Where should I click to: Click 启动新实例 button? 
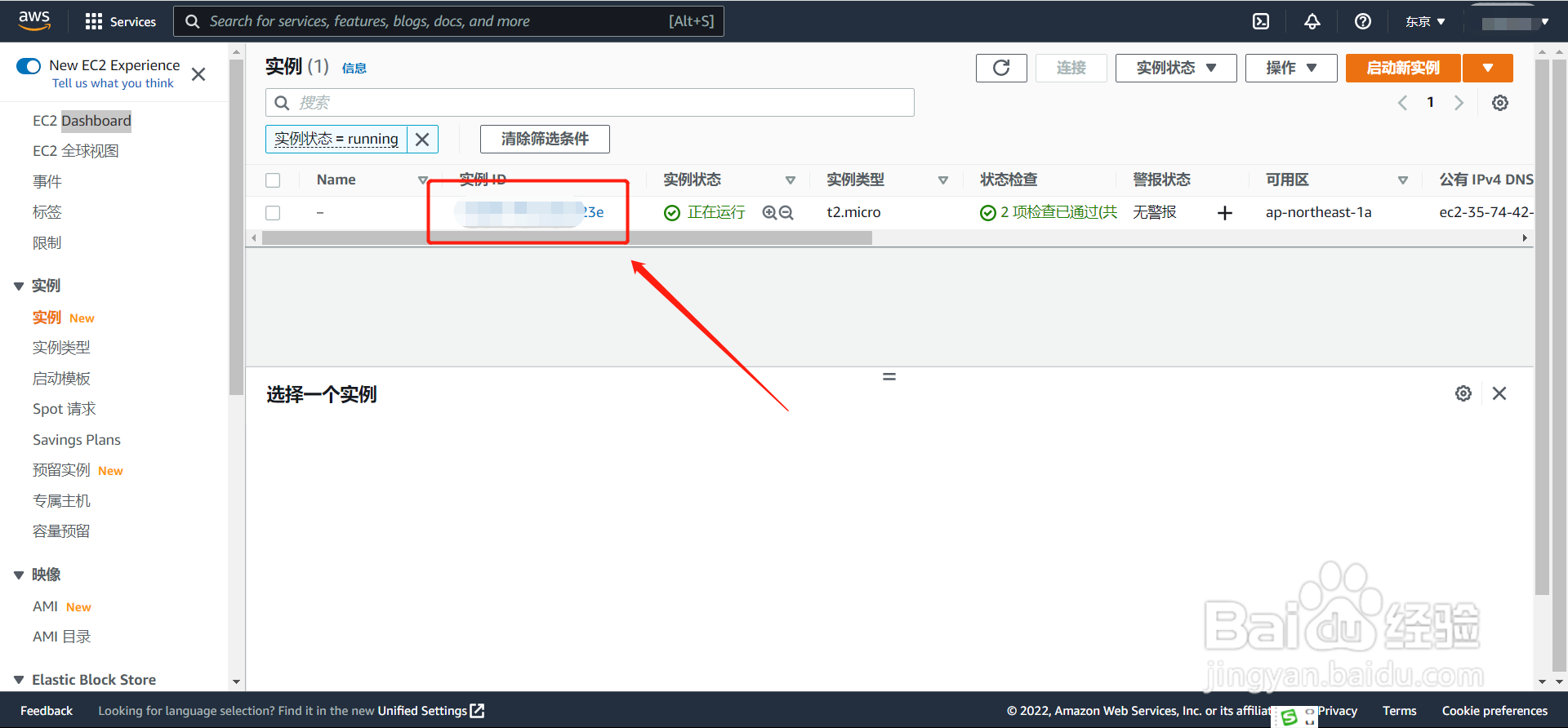[x=1403, y=68]
